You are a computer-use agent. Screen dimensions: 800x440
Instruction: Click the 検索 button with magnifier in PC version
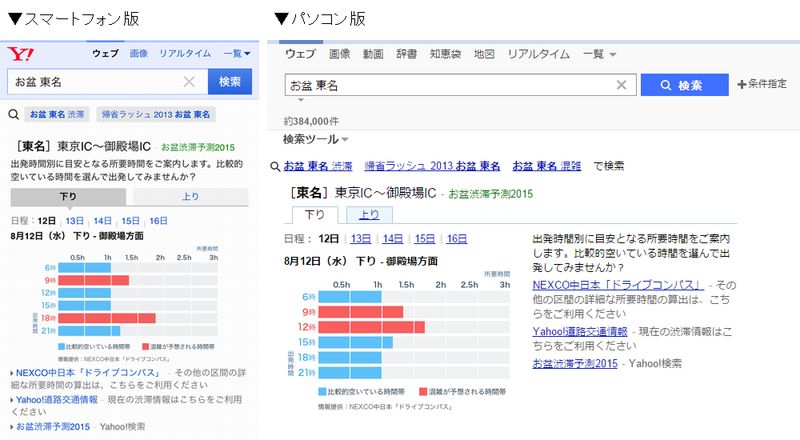[684, 85]
